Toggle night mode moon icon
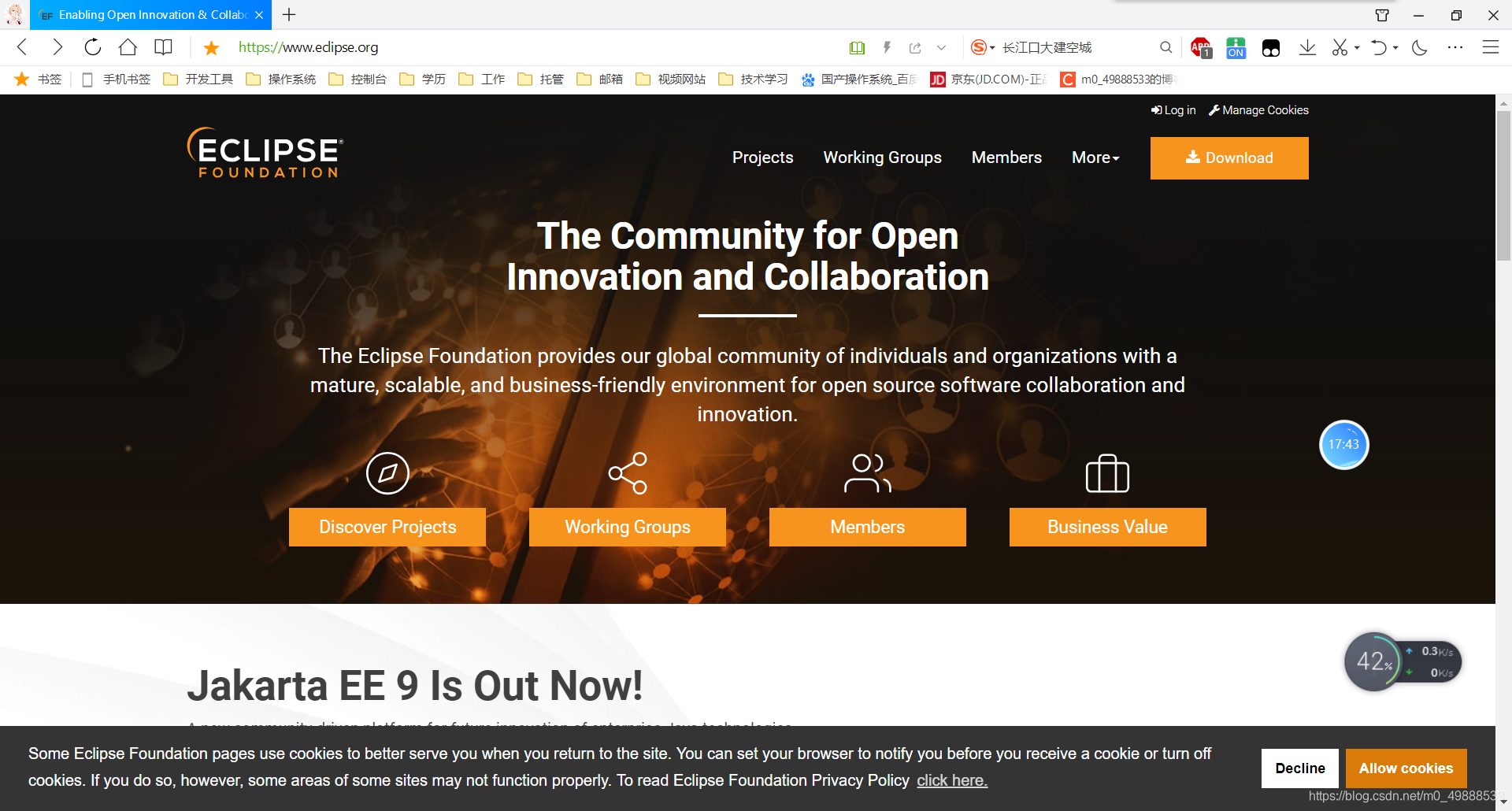The image size is (1512, 811). pyautogui.click(x=1420, y=48)
